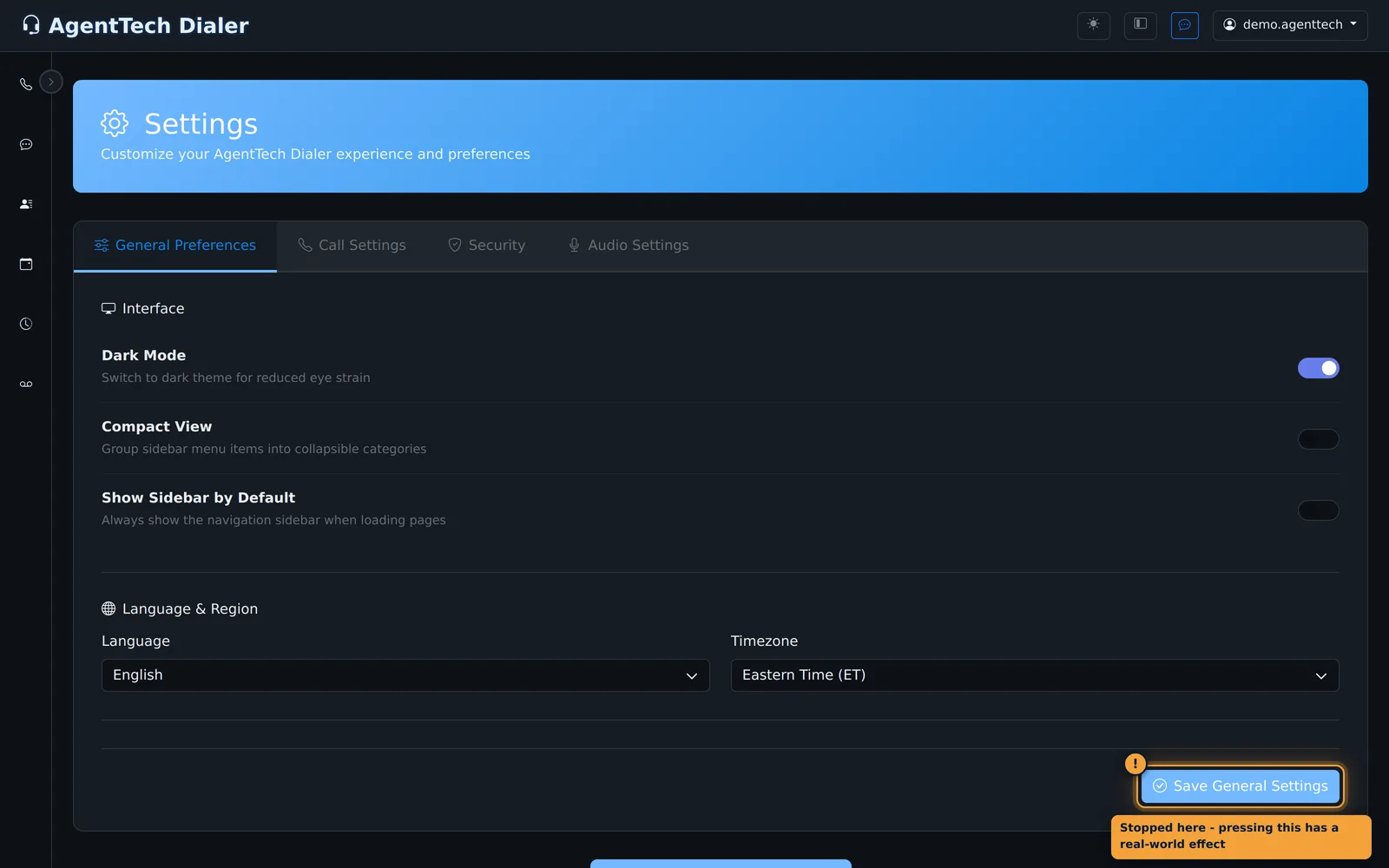Screen dimensions: 1389x868
Task: Open the voicemail icon in the sidebar
Action: [26, 384]
